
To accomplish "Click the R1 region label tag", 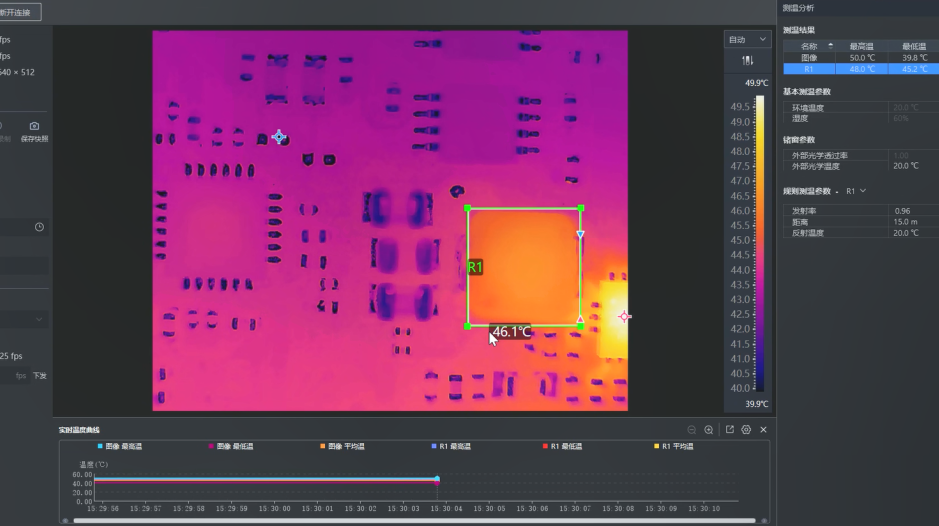I will [x=475, y=267].
